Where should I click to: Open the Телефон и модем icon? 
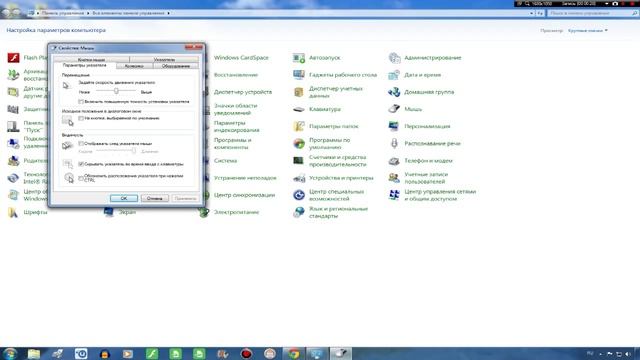click(394, 160)
